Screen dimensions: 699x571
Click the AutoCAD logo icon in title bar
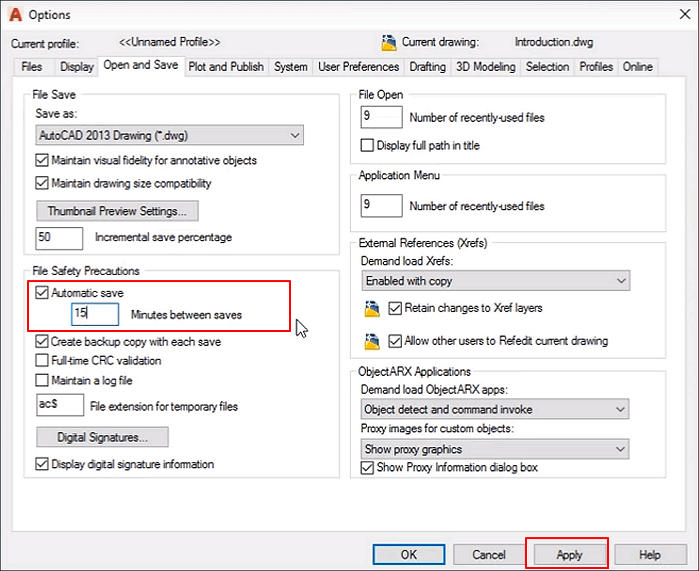pos(14,14)
